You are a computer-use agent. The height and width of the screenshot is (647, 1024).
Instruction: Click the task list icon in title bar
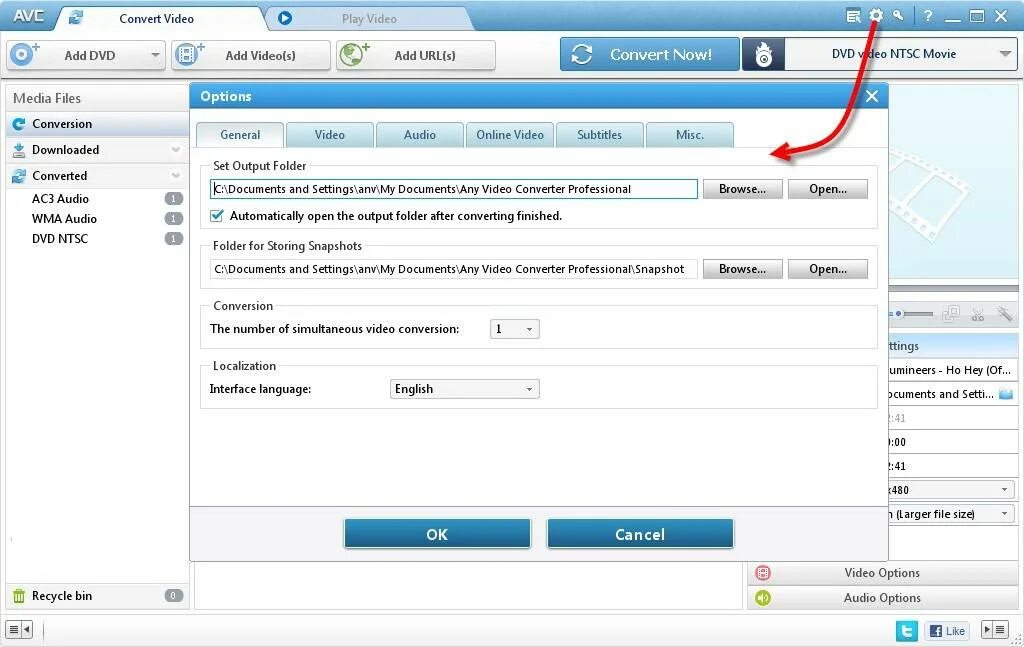click(853, 16)
